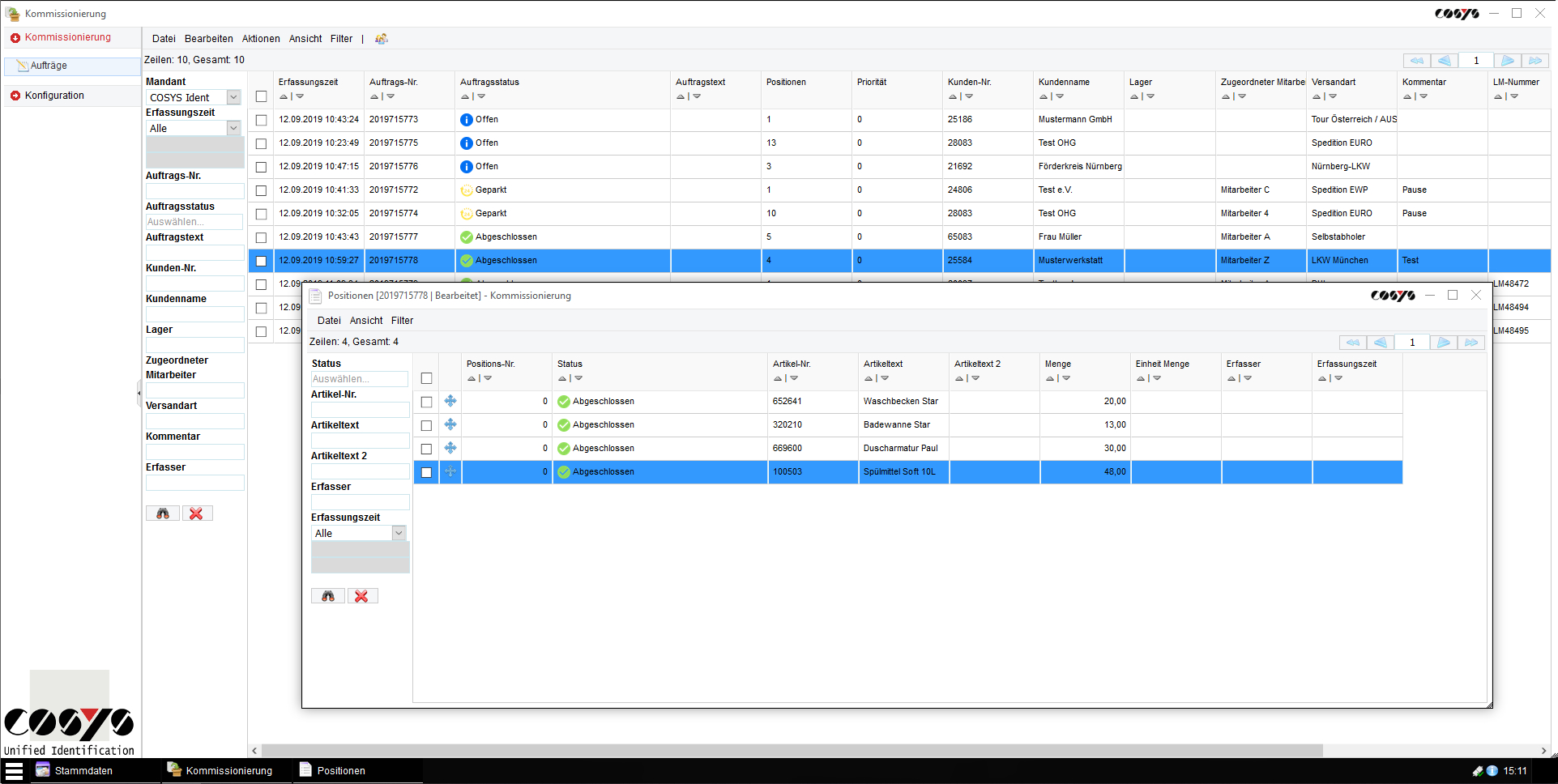The height and width of the screenshot is (784, 1558).
Task: Click the red X clear-filter icon
Action: pyautogui.click(x=197, y=513)
